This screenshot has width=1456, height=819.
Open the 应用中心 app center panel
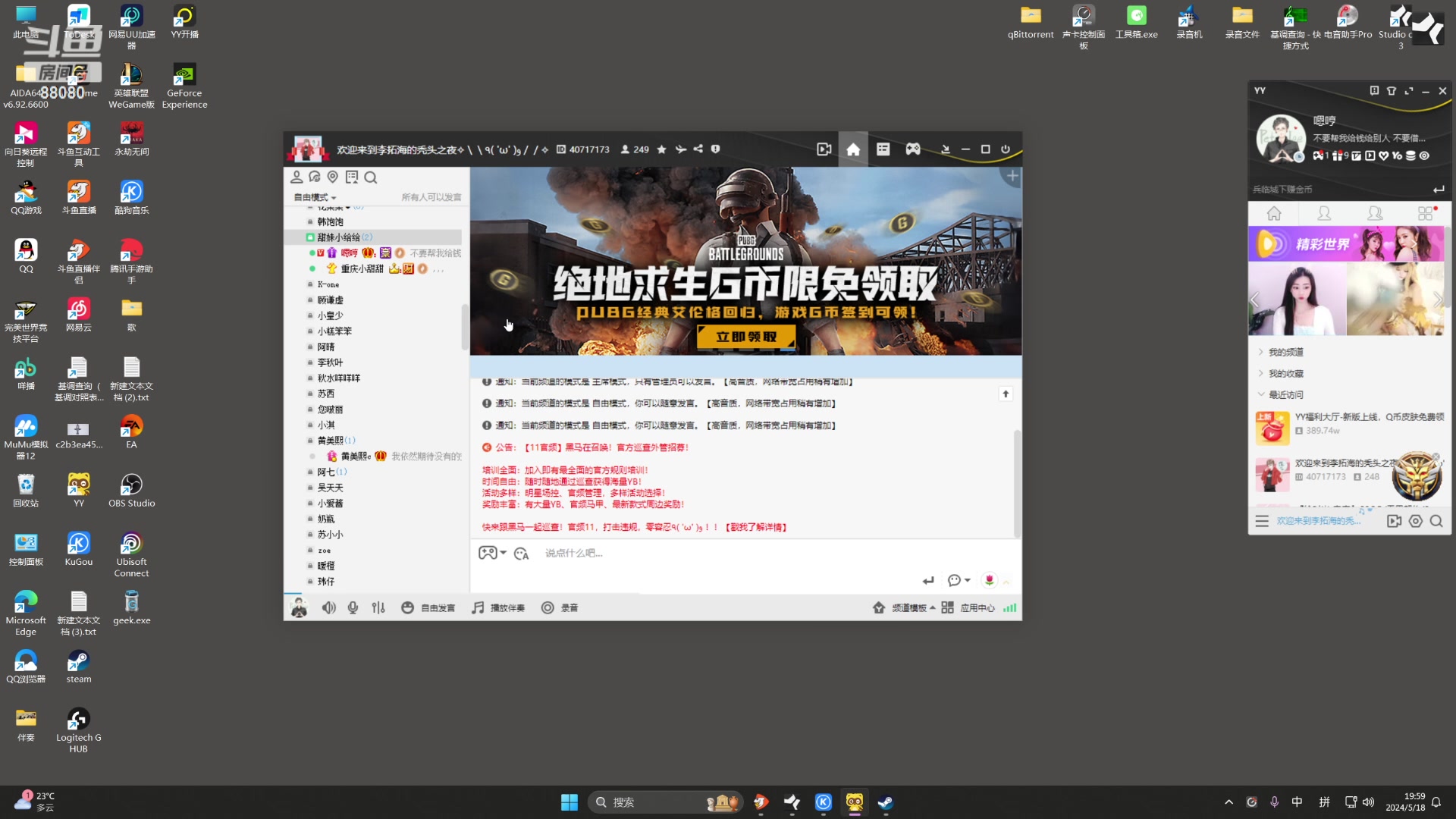[x=978, y=607]
